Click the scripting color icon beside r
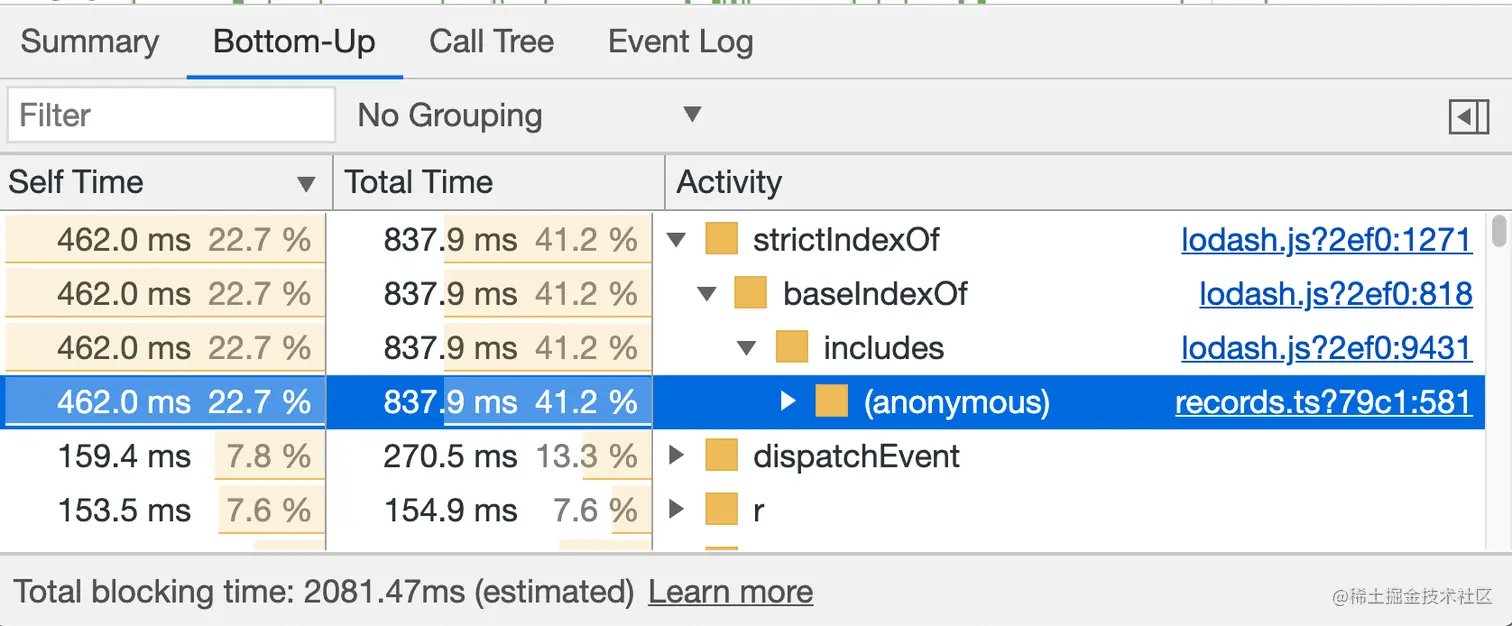The width and height of the screenshot is (1512, 626). pos(721,510)
